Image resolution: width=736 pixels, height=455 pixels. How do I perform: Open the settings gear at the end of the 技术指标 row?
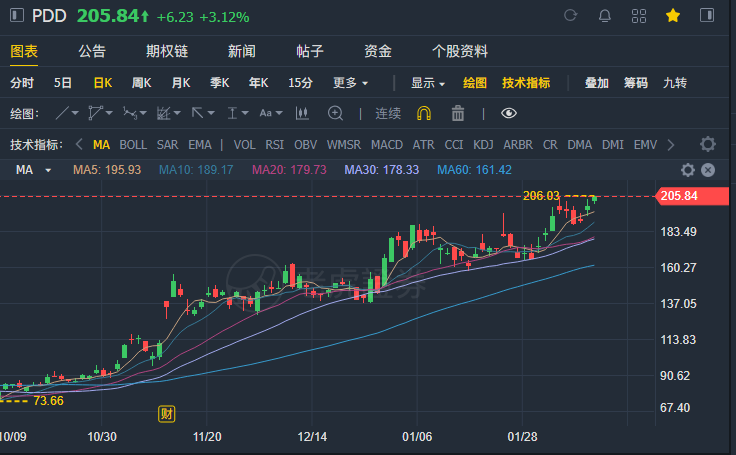708,144
